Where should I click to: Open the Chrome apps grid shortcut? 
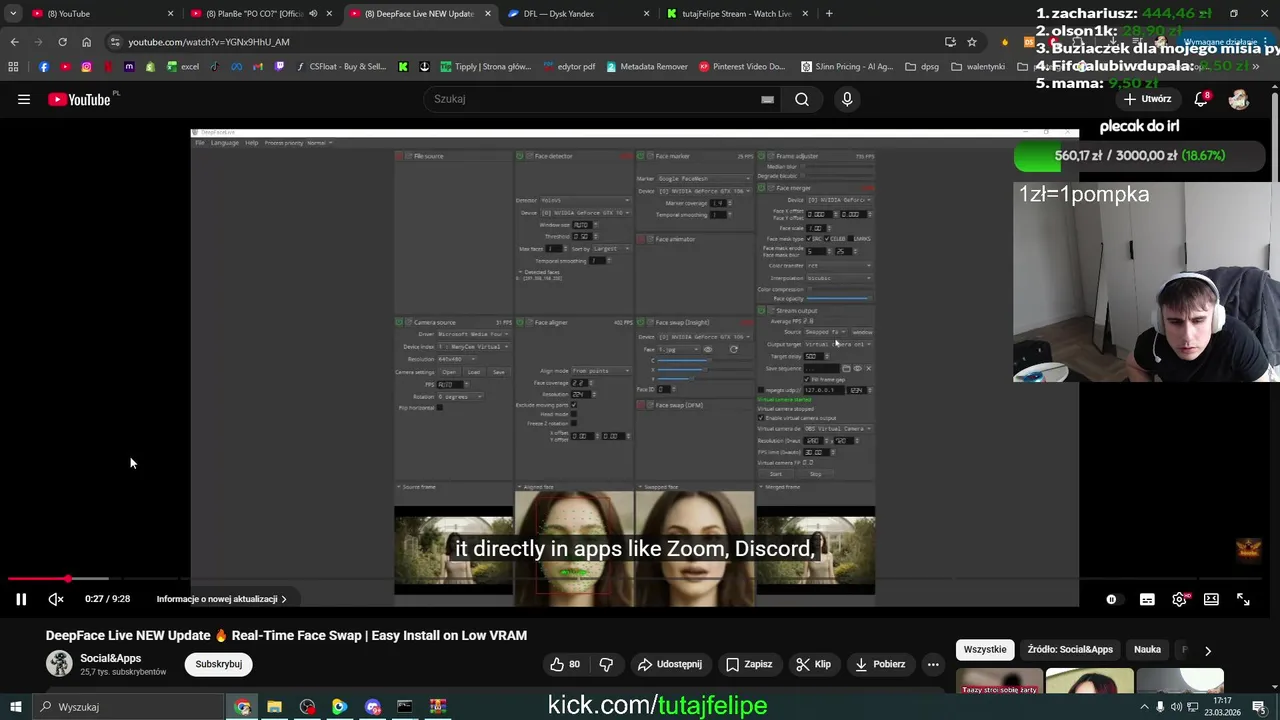(13, 67)
